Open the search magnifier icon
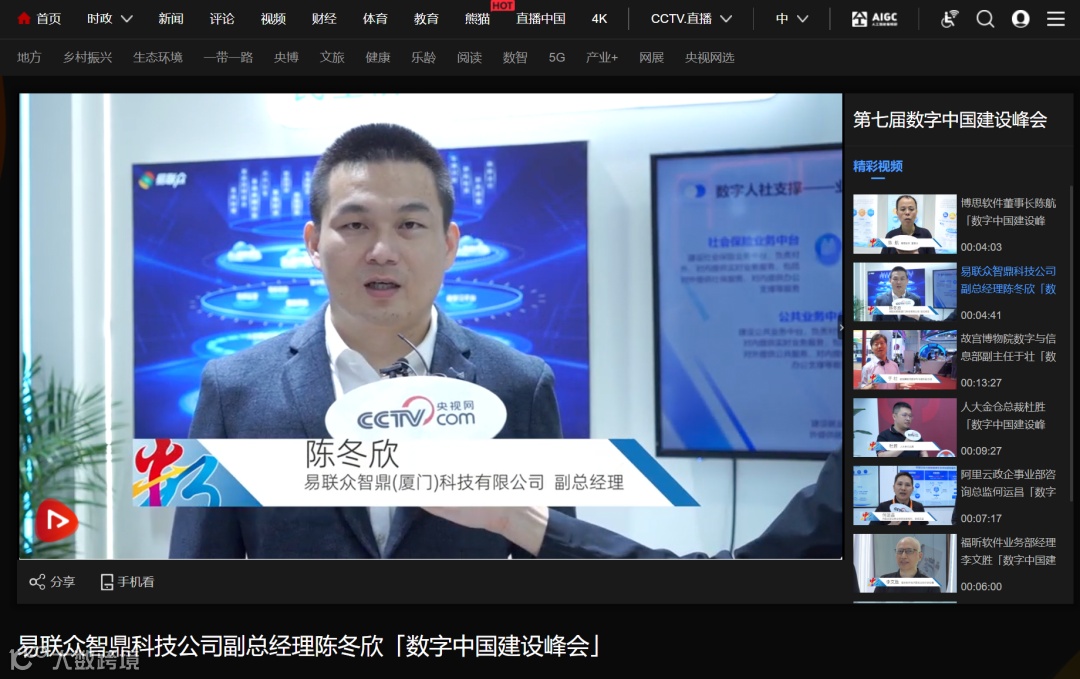The height and width of the screenshot is (679, 1080). point(985,19)
